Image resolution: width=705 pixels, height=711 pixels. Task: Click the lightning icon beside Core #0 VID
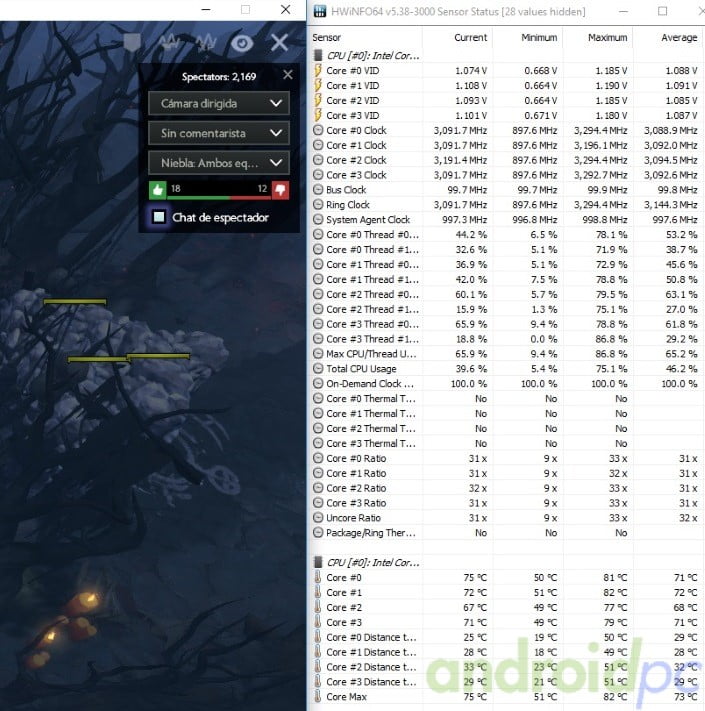click(x=318, y=70)
